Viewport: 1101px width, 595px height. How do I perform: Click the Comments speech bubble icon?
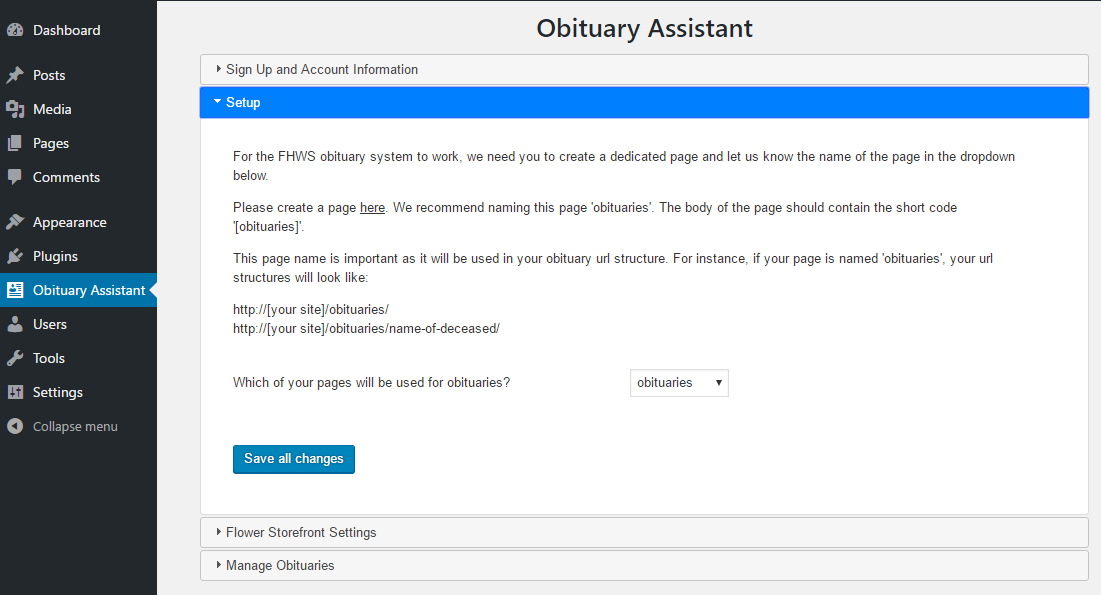pyautogui.click(x=15, y=178)
